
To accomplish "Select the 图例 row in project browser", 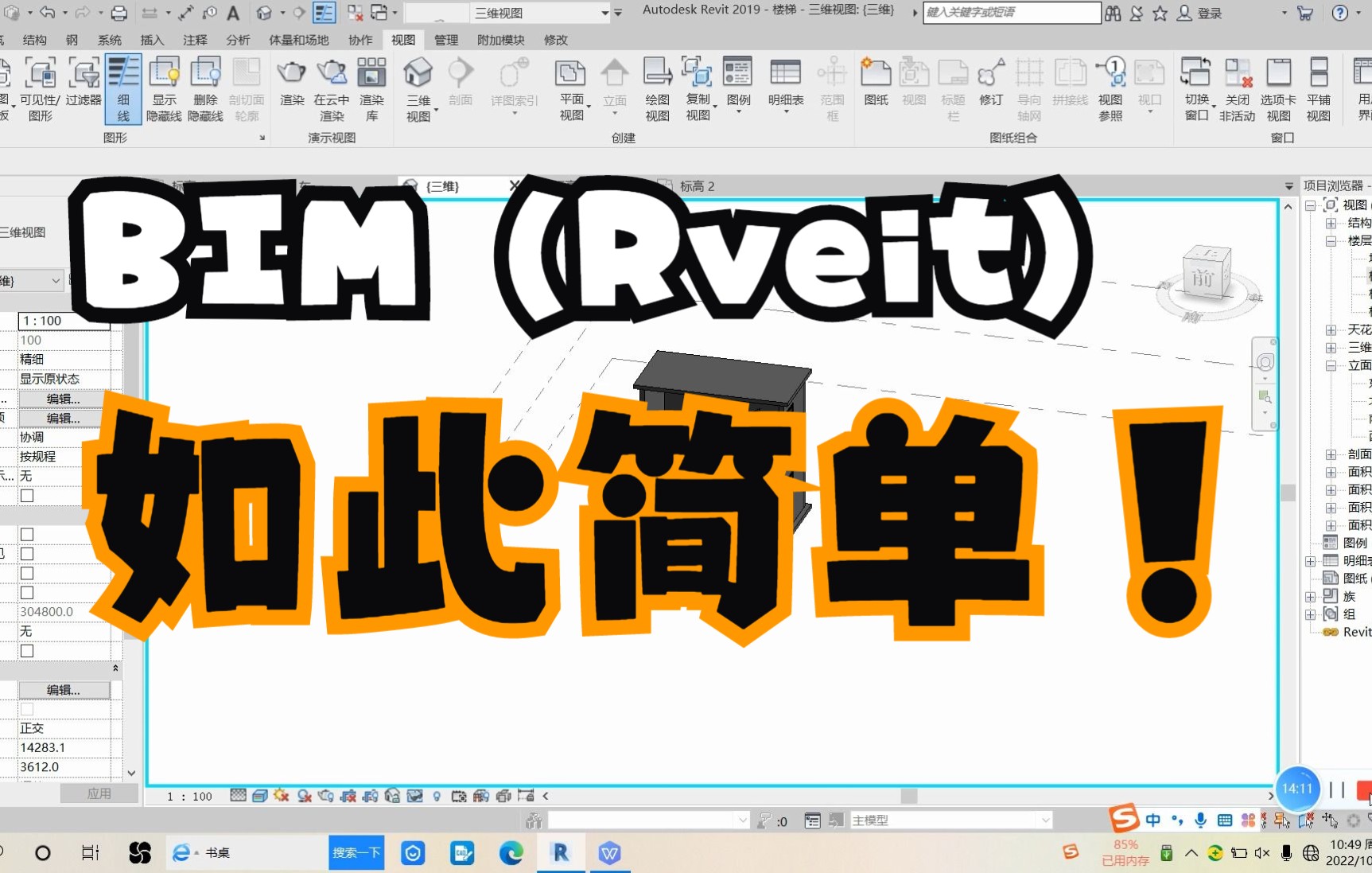I will coord(1346,543).
